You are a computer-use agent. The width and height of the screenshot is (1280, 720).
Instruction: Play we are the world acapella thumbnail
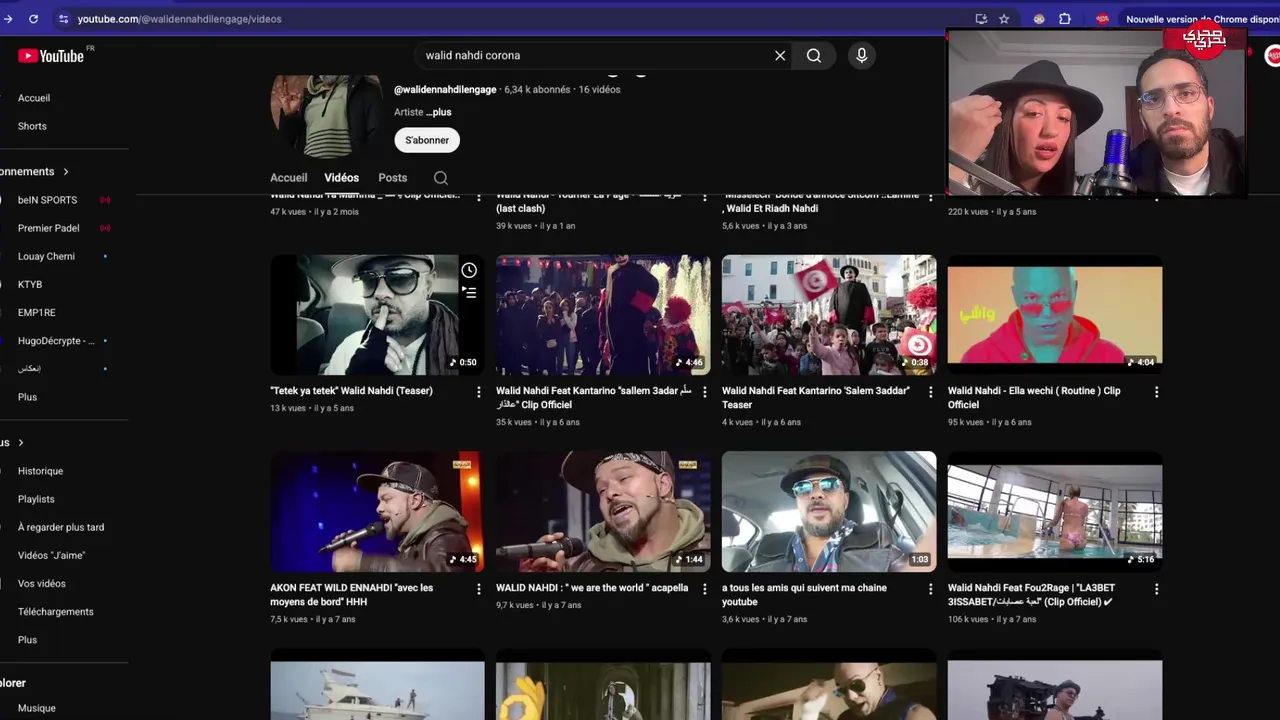pyautogui.click(x=603, y=511)
